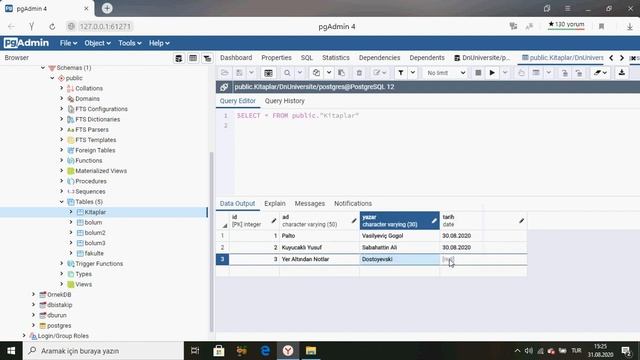Screen dimensions: 640x360
Task: Open the No limit rows dropdown
Action: click(x=445, y=73)
